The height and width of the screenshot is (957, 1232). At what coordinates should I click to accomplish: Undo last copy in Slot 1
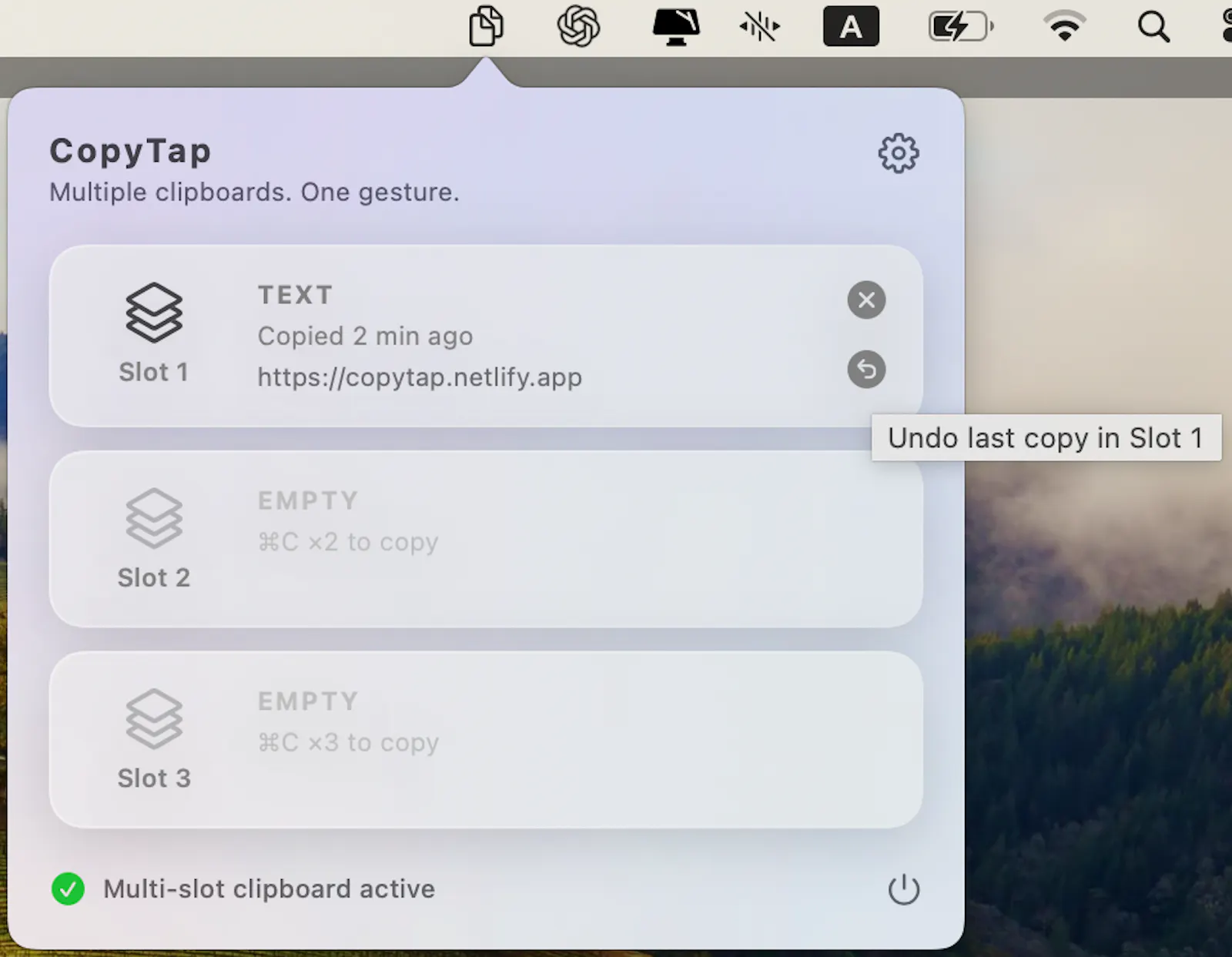point(866,370)
